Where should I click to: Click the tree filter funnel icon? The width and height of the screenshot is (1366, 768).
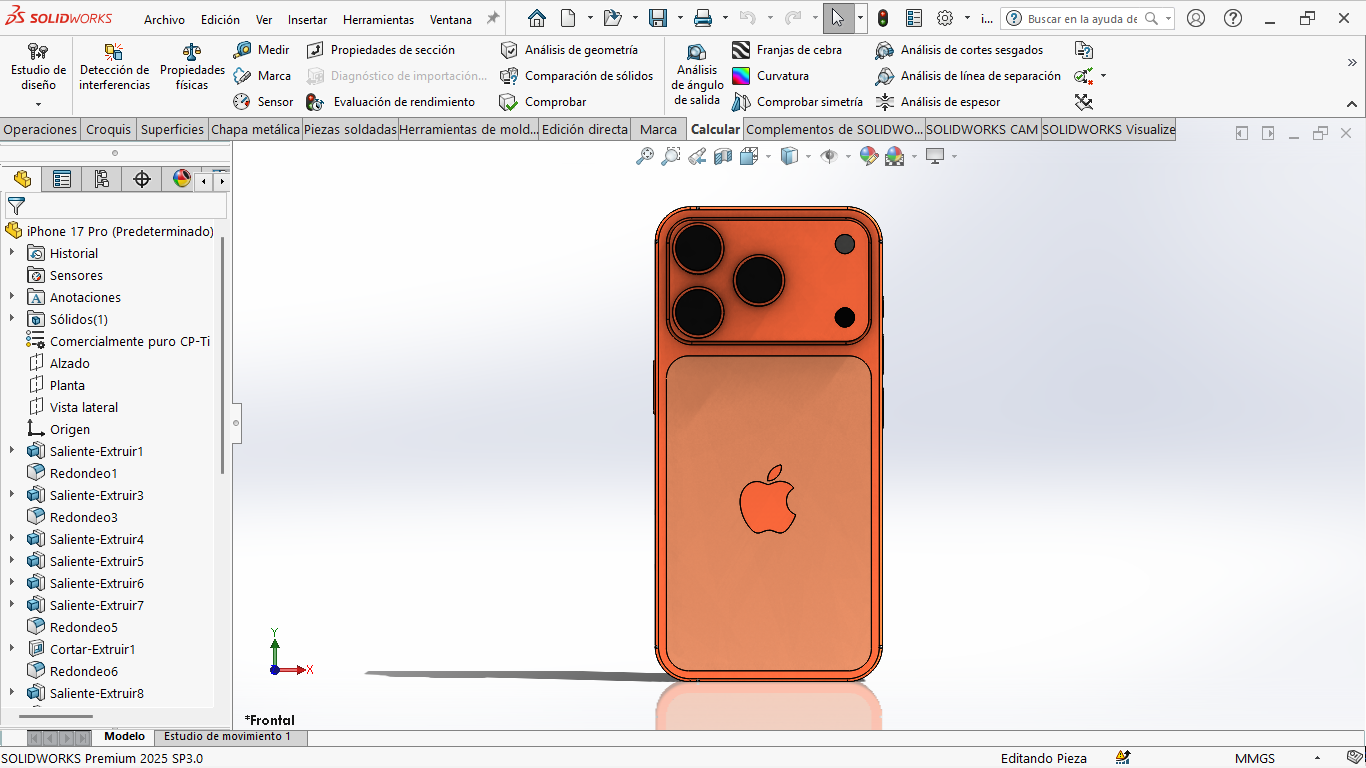[x=16, y=206]
